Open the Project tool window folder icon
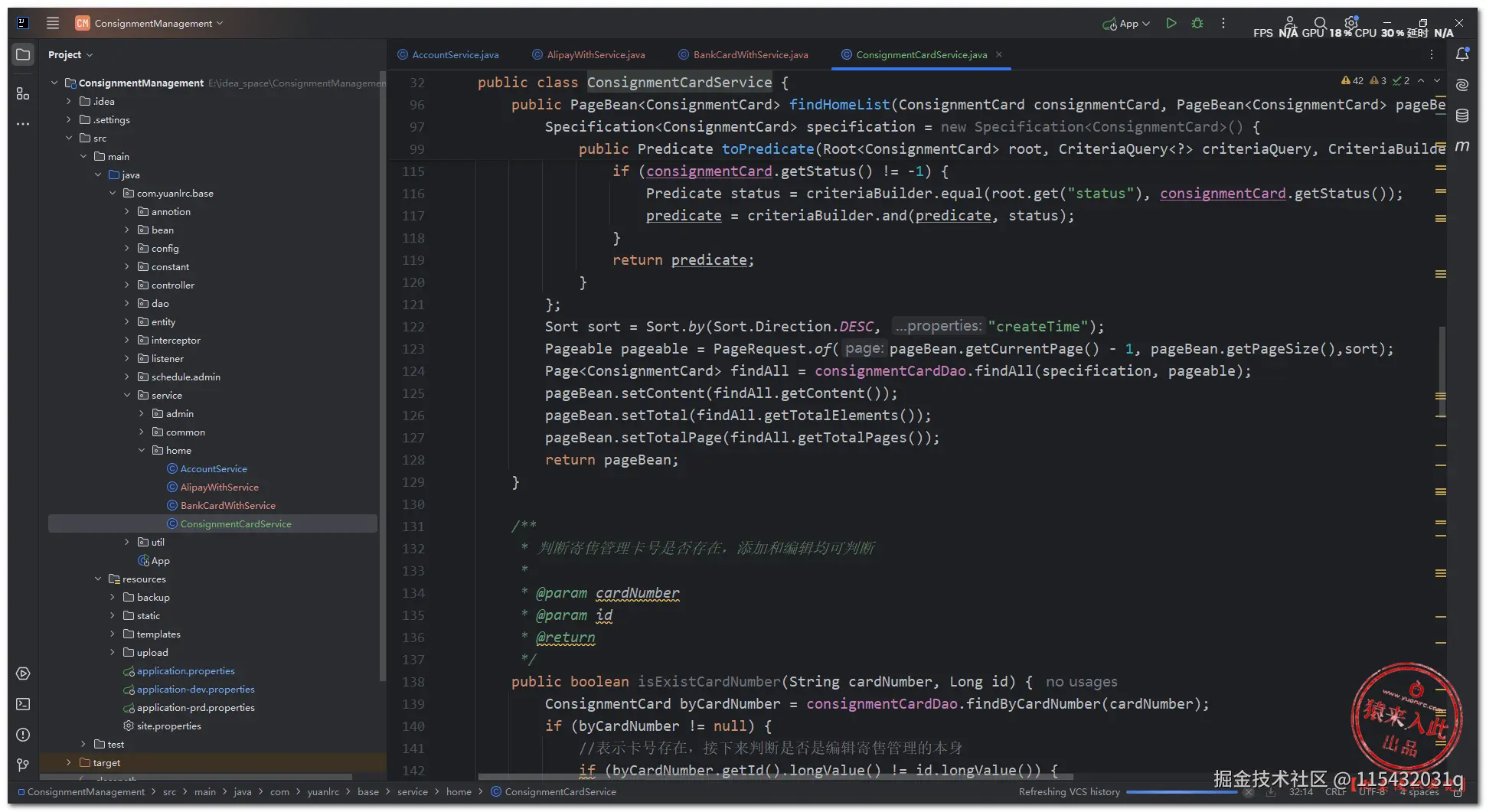The width and height of the screenshot is (1486, 812). [23, 54]
